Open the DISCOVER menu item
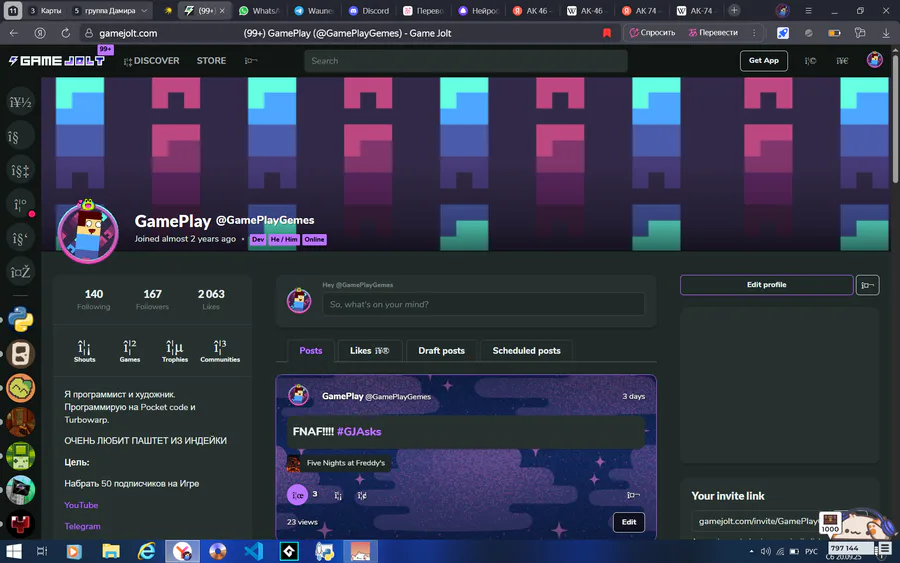This screenshot has width=900, height=563. [x=152, y=60]
